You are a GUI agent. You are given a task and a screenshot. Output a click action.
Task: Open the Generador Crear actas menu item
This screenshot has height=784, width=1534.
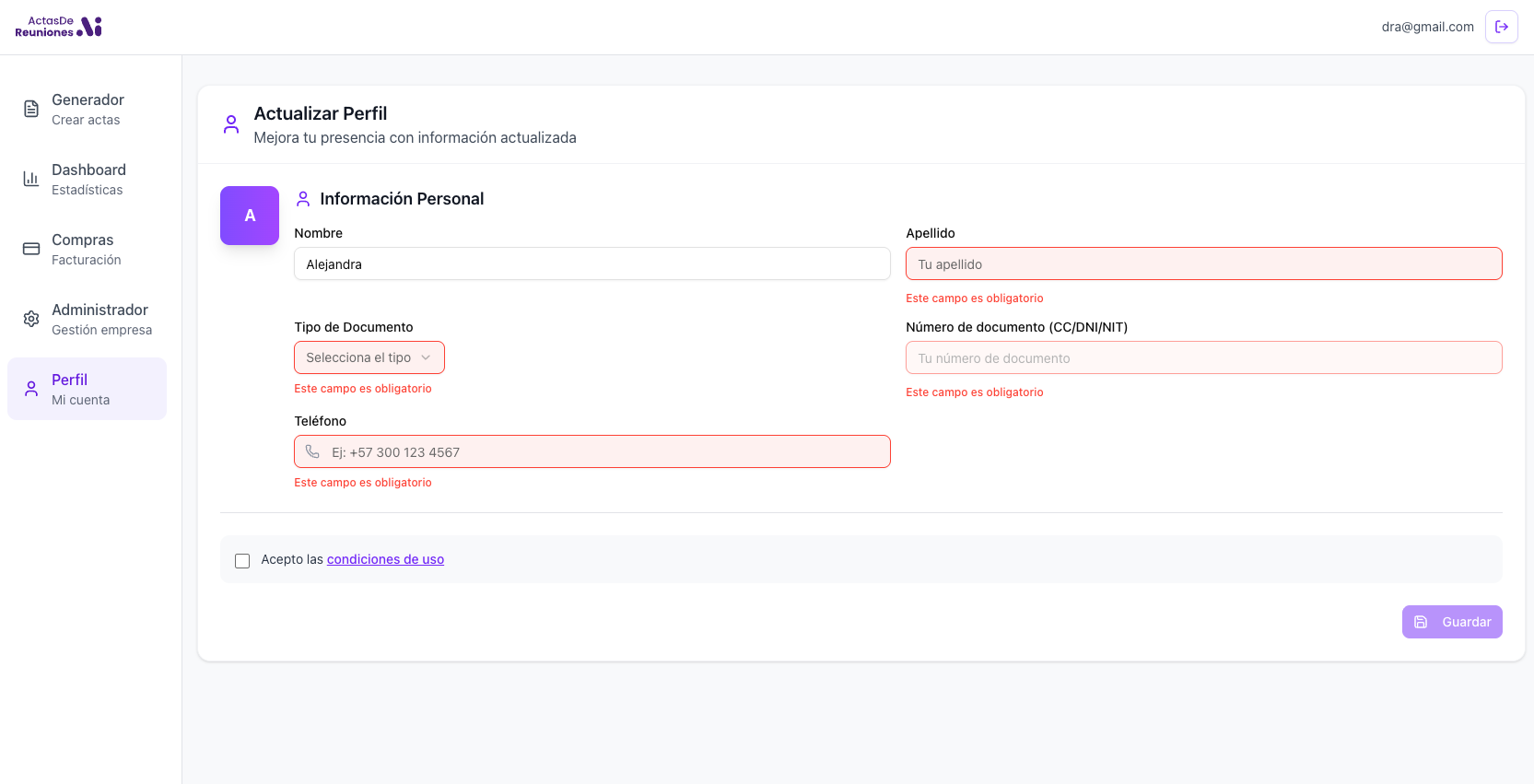point(88,109)
